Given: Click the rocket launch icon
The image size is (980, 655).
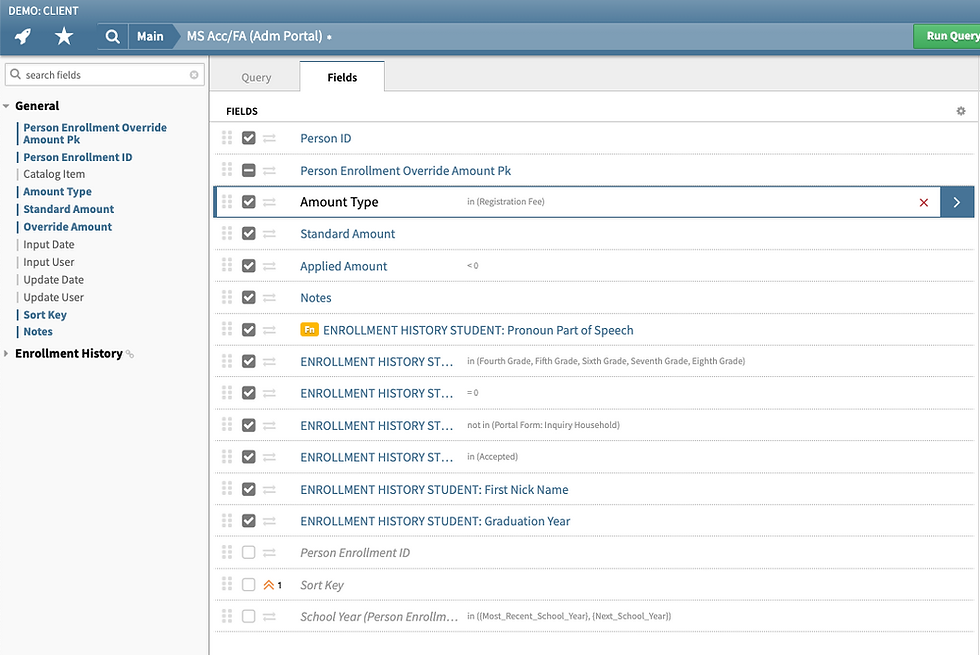Looking at the screenshot, I should (x=23, y=36).
